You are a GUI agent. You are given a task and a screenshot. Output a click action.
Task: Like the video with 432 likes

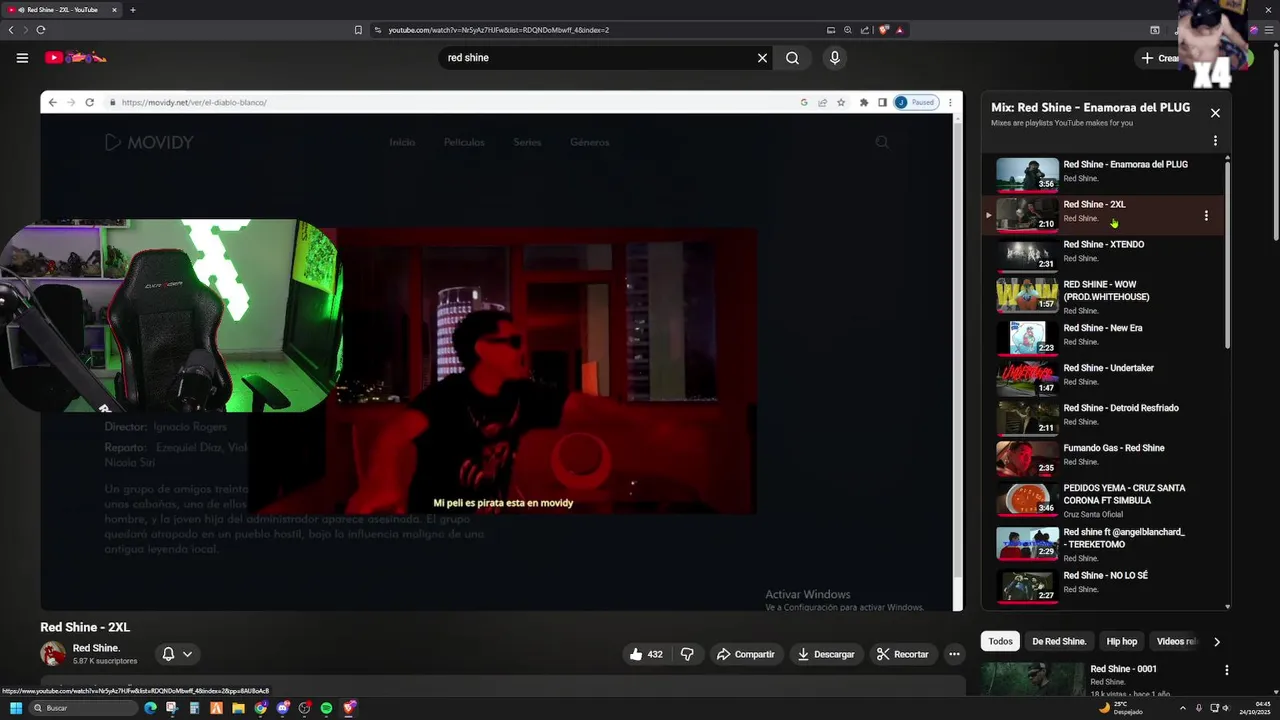pyautogui.click(x=646, y=654)
